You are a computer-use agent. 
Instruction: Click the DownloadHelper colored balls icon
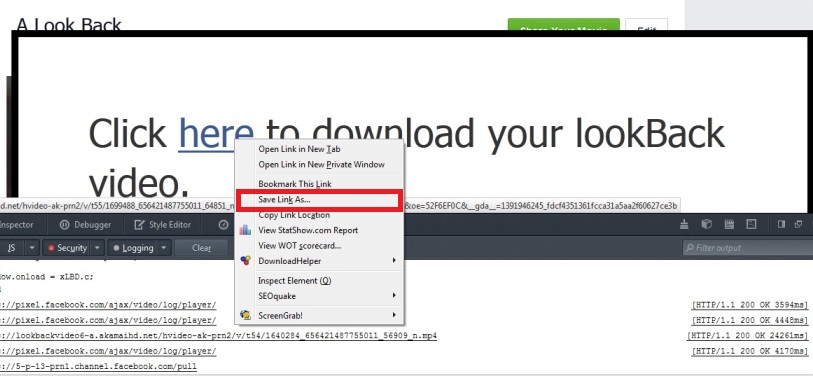pos(246,261)
